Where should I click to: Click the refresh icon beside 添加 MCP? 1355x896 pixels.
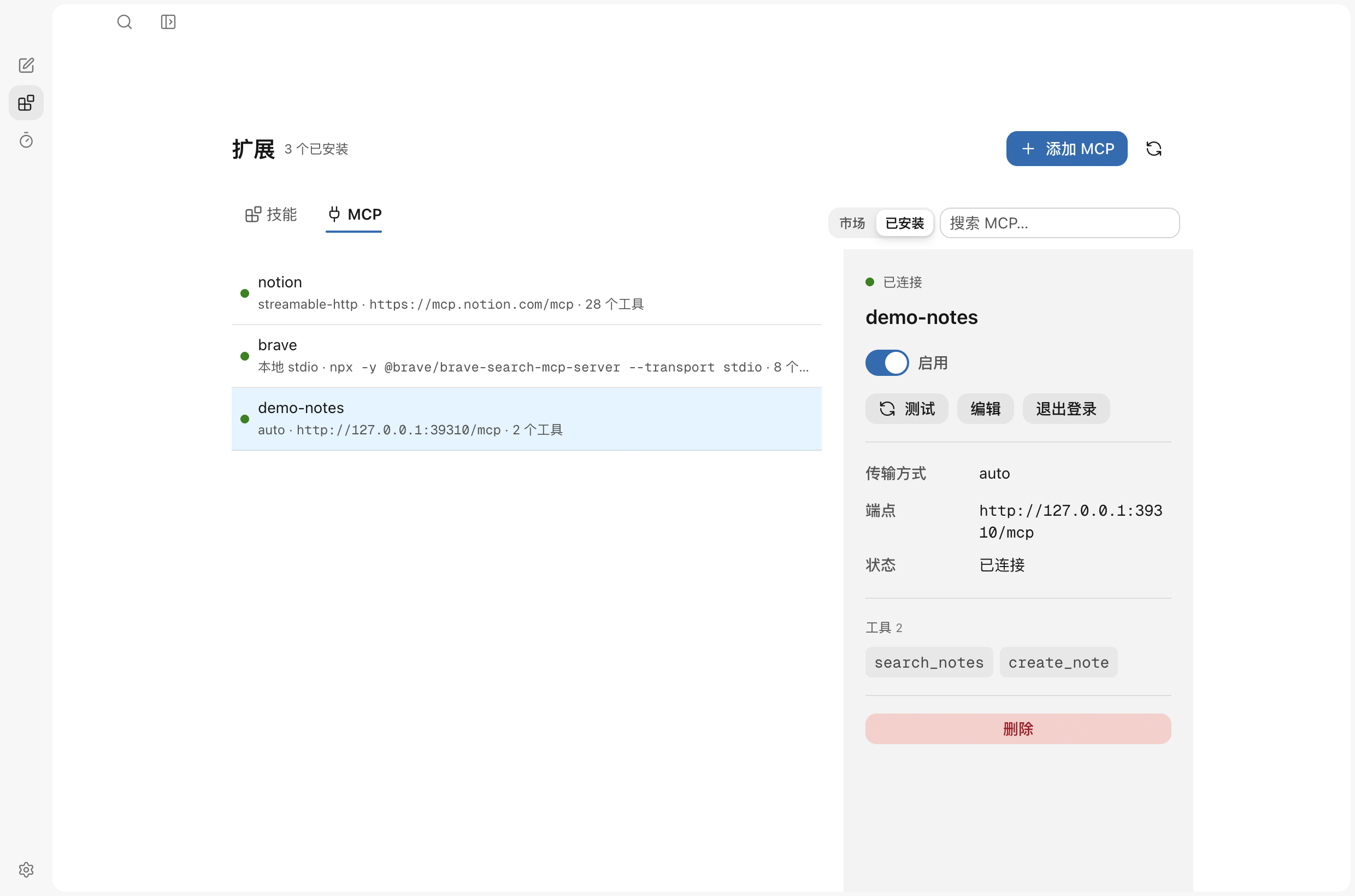pyautogui.click(x=1154, y=149)
